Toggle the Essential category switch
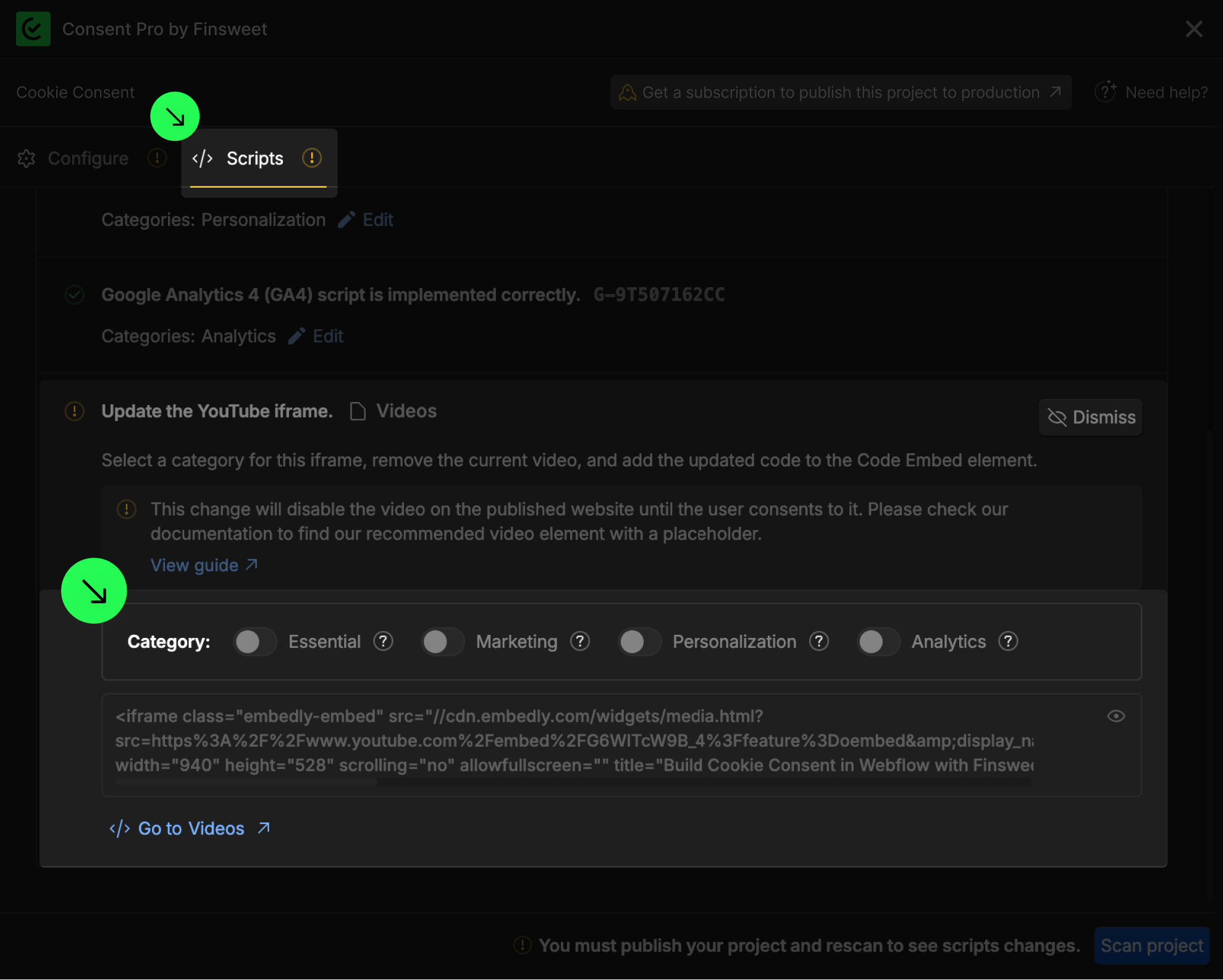This screenshot has height=980, width=1223. (x=254, y=642)
